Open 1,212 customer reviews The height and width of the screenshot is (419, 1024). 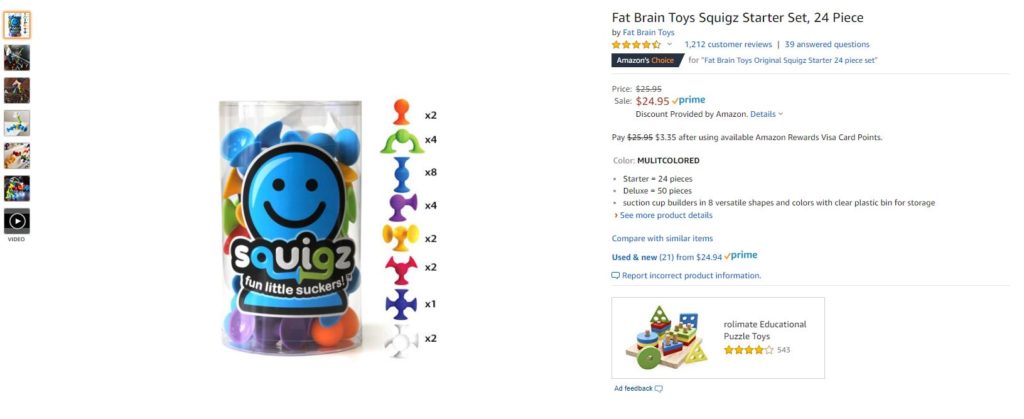pyautogui.click(x=728, y=44)
